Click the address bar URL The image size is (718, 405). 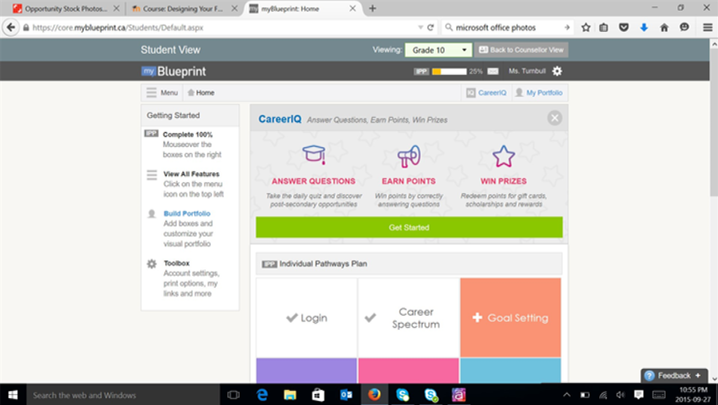[118, 27]
